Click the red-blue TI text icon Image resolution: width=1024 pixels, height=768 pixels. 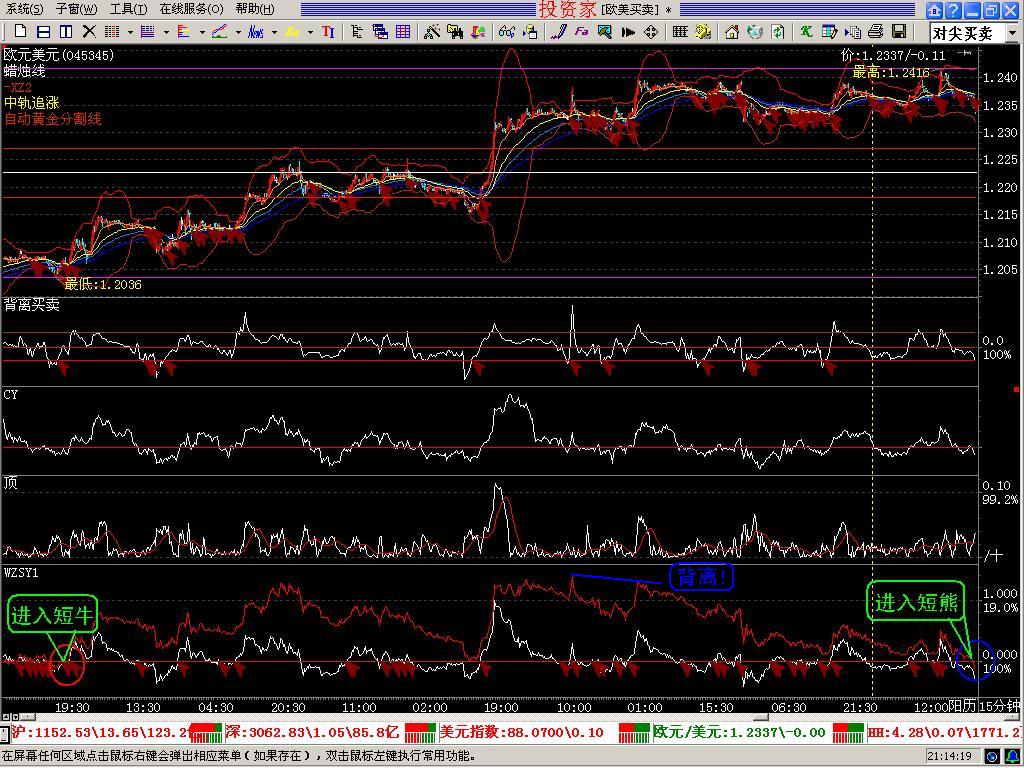328,31
